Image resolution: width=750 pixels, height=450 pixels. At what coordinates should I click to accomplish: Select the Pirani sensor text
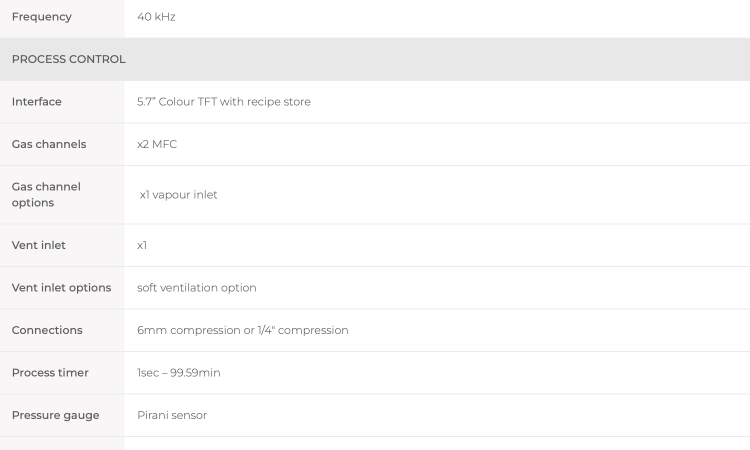172,415
